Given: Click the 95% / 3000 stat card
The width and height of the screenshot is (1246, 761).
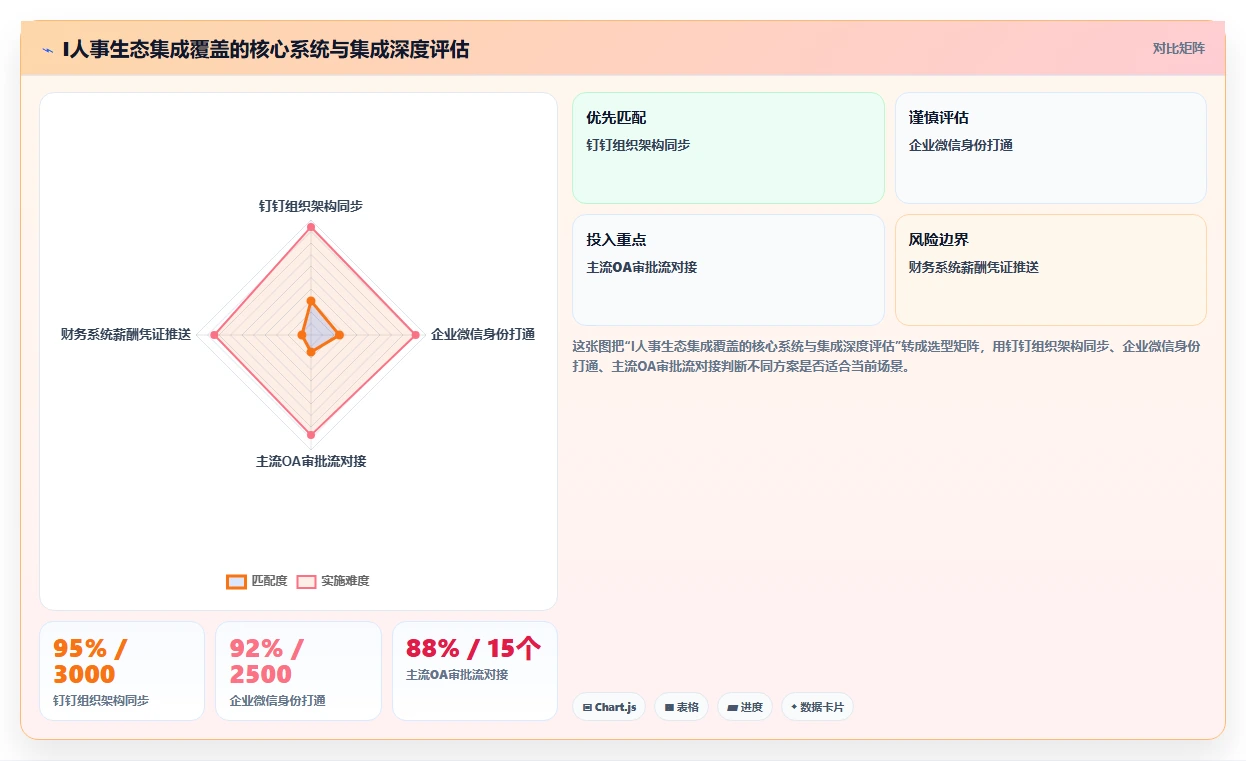Looking at the screenshot, I should (x=122, y=671).
